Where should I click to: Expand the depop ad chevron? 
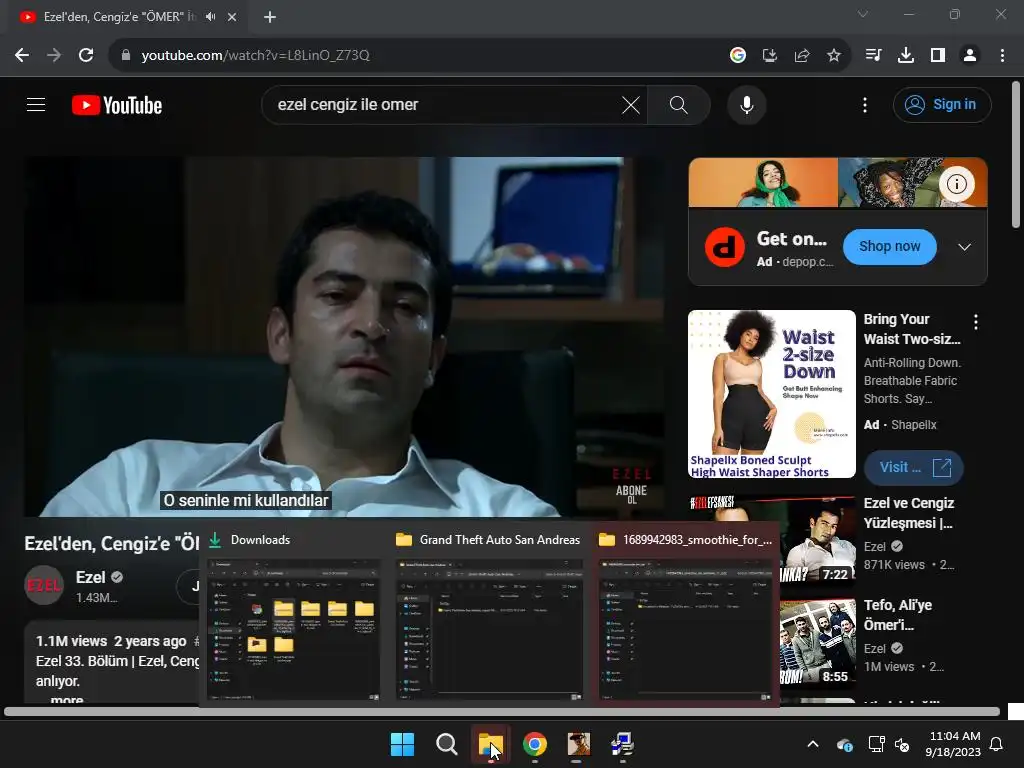click(964, 247)
